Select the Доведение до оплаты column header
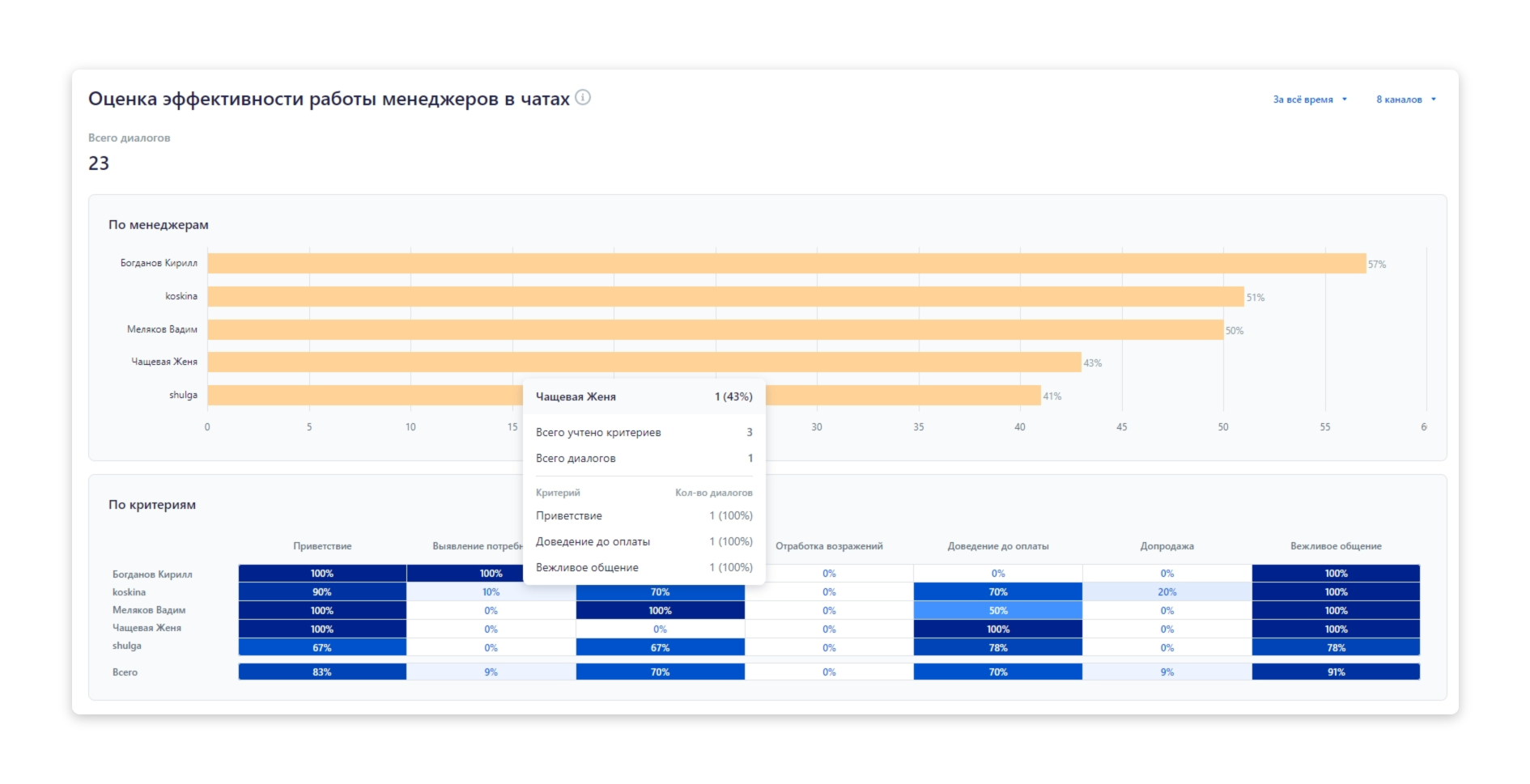Screen dimensions: 1530x784 [997, 546]
